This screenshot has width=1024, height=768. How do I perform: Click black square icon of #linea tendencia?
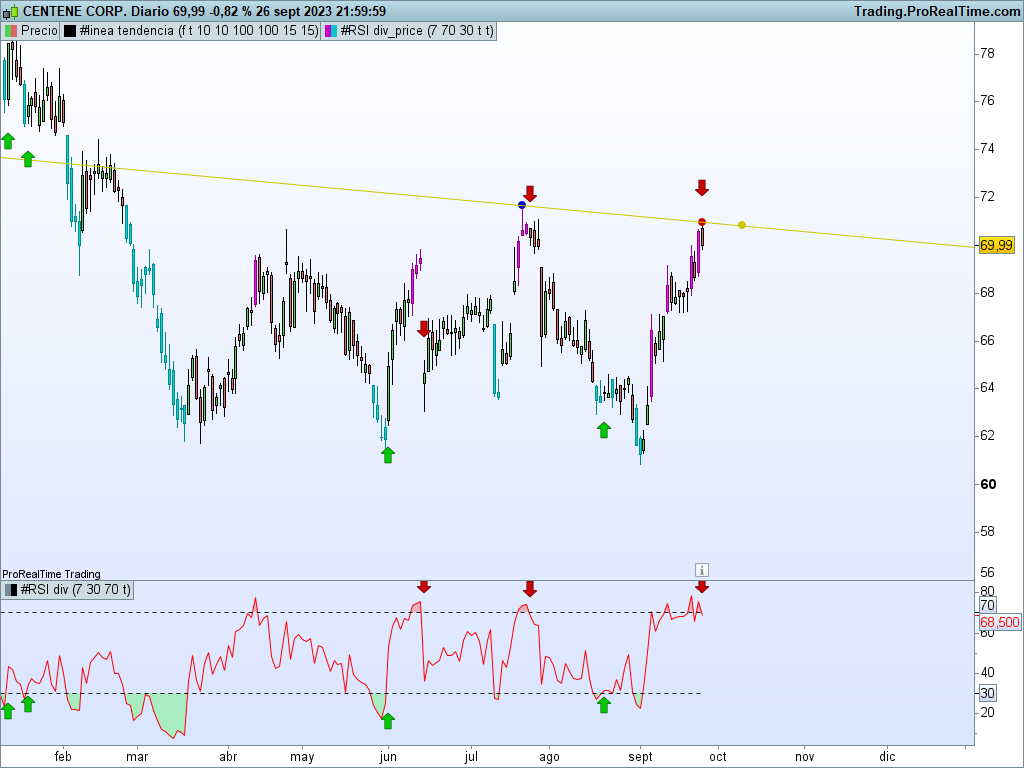tap(70, 31)
